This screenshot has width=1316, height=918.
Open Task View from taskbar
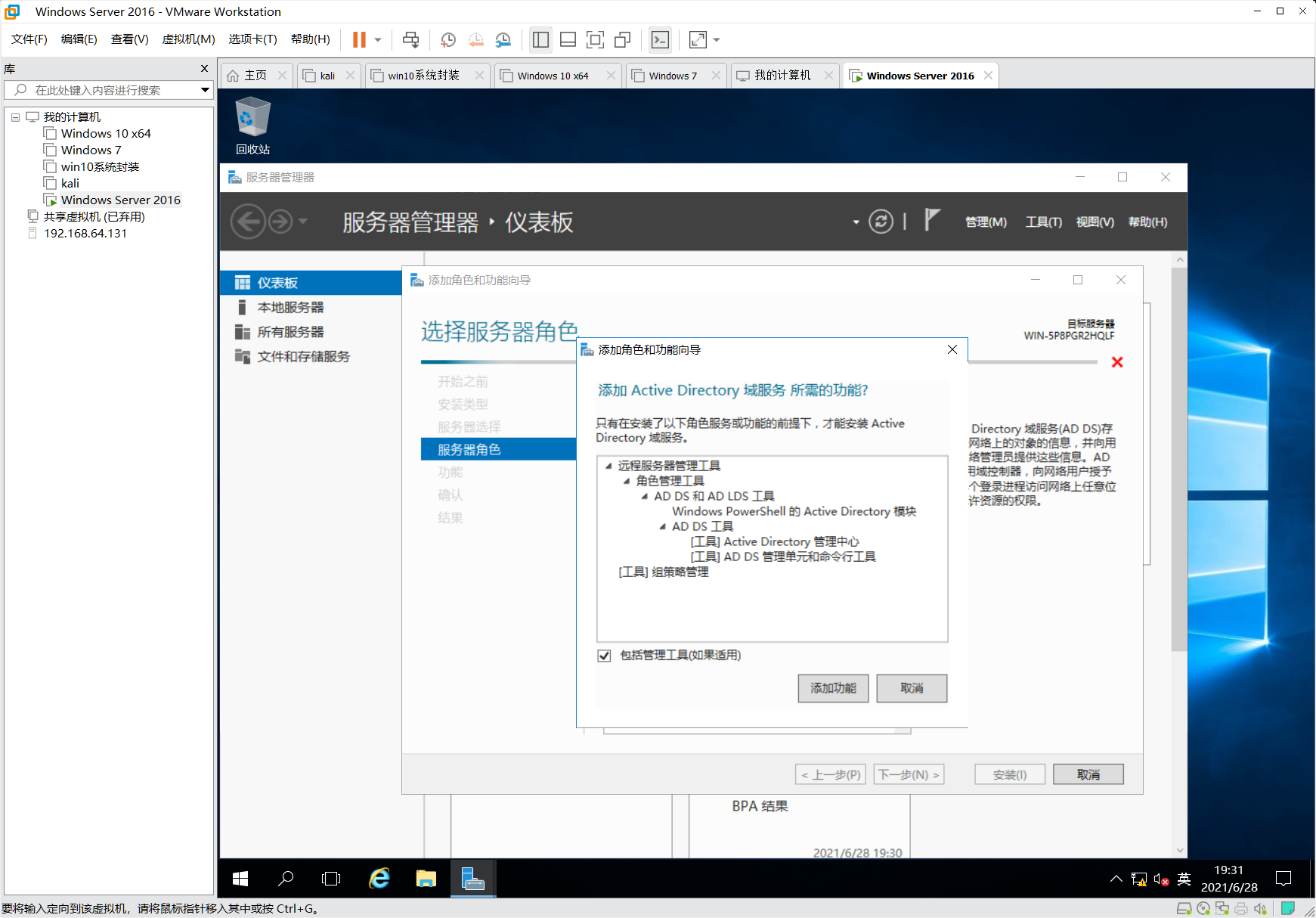pos(331,879)
